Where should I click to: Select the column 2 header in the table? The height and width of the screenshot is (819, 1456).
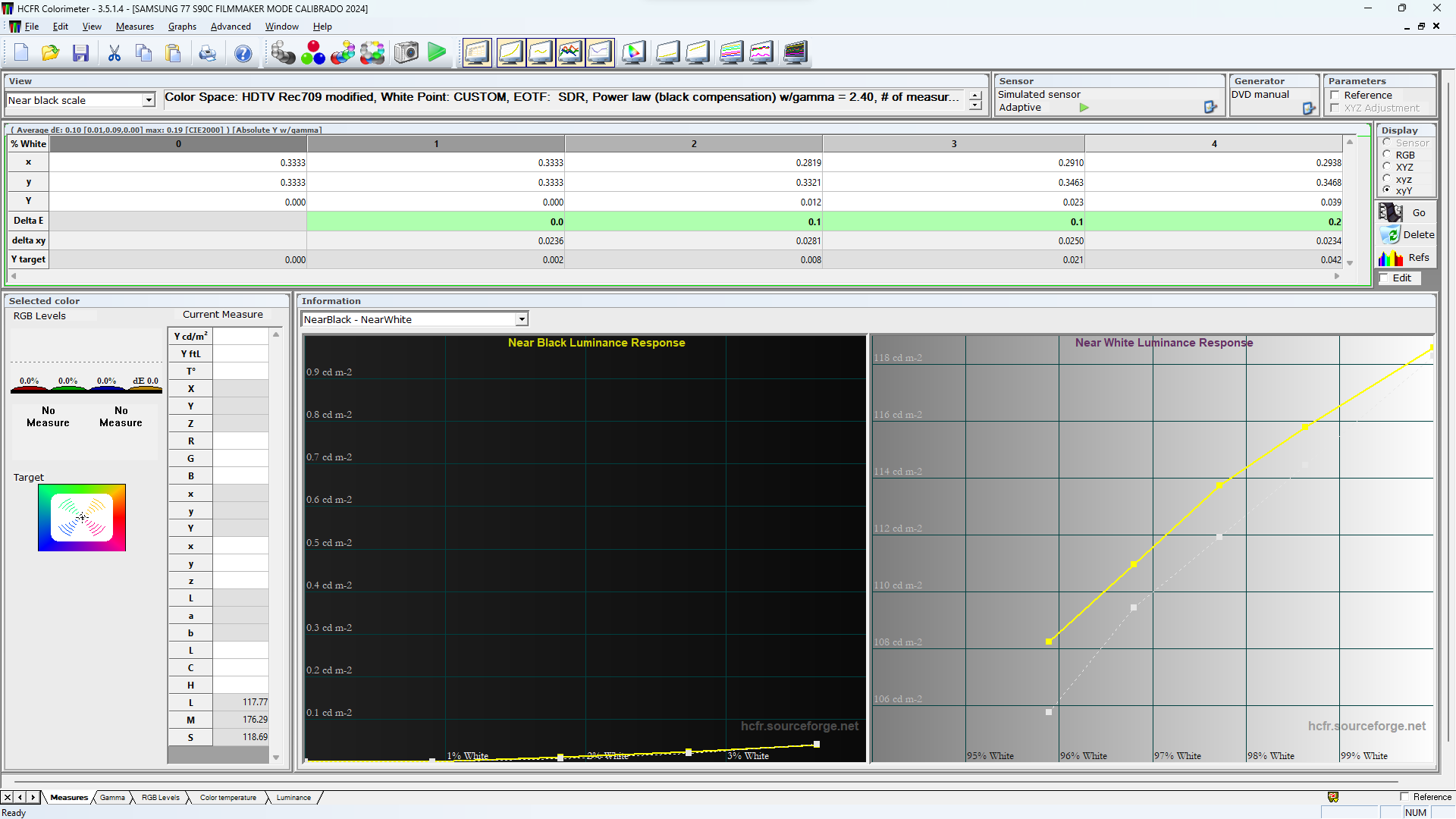tap(693, 143)
